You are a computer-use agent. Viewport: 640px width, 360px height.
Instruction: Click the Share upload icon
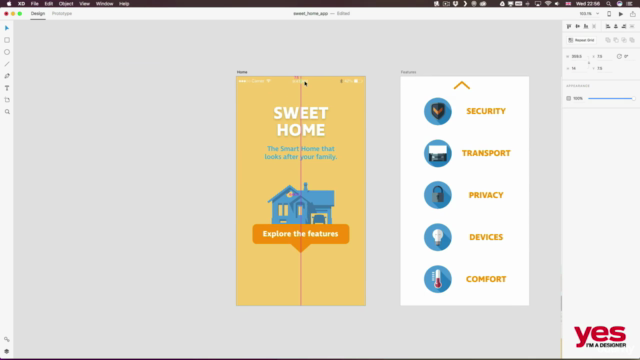[x=633, y=14]
